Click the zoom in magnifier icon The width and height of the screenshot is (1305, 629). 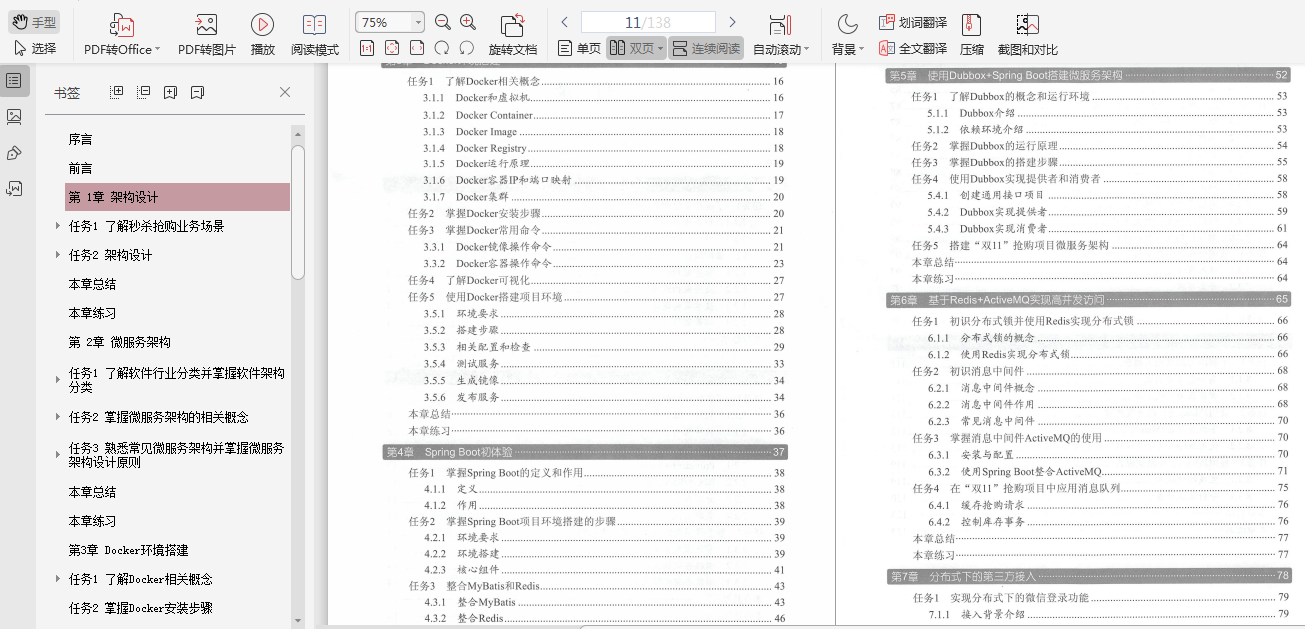point(468,22)
